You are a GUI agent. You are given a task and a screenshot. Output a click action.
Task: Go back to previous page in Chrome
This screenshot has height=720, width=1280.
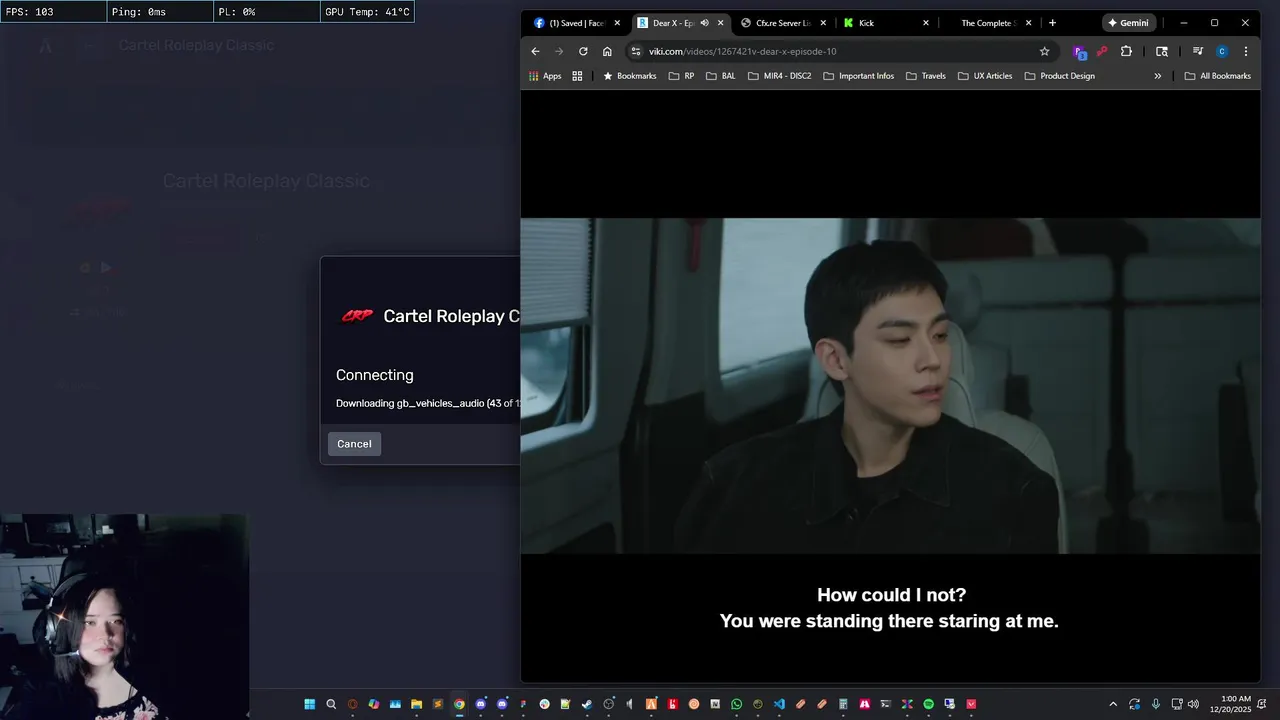coord(535,51)
